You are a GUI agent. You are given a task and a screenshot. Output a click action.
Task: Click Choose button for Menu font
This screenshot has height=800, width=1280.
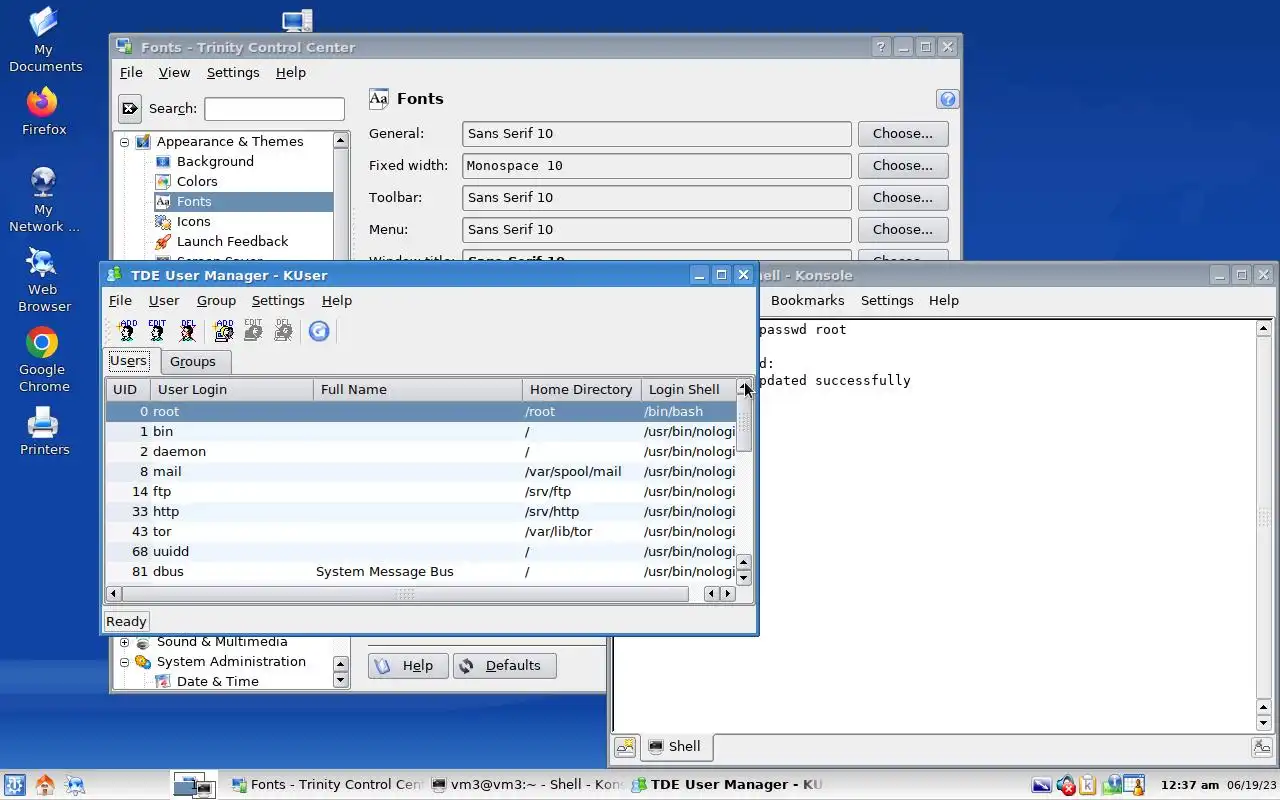pyautogui.click(x=903, y=229)
